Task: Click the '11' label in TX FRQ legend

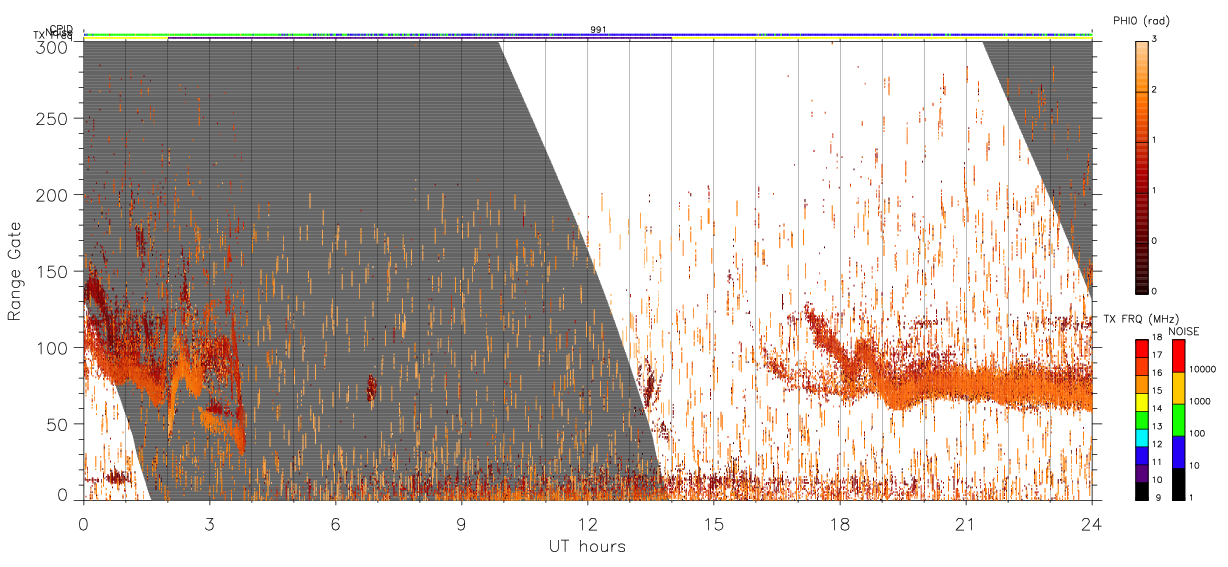Action: 1157,462
